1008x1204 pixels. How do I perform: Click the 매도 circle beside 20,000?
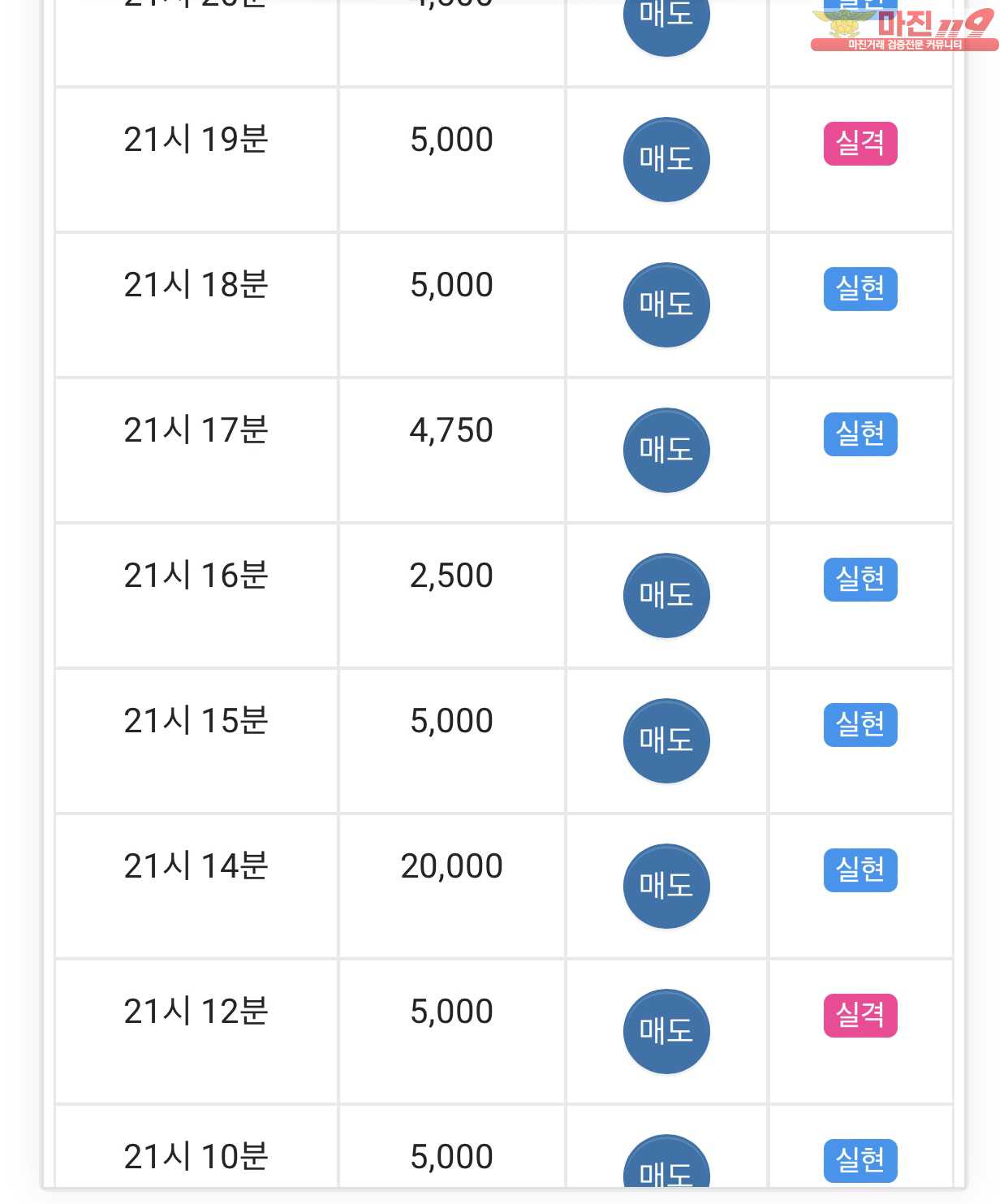666,887
